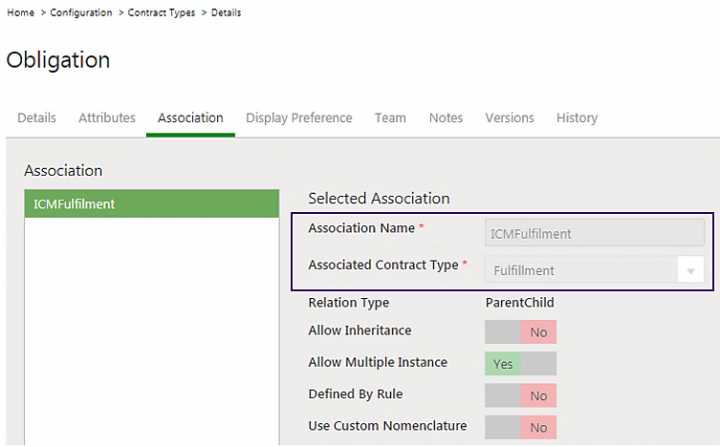Toggle the Defined By Rule switch
720x447 pixels.
[520, 396]
